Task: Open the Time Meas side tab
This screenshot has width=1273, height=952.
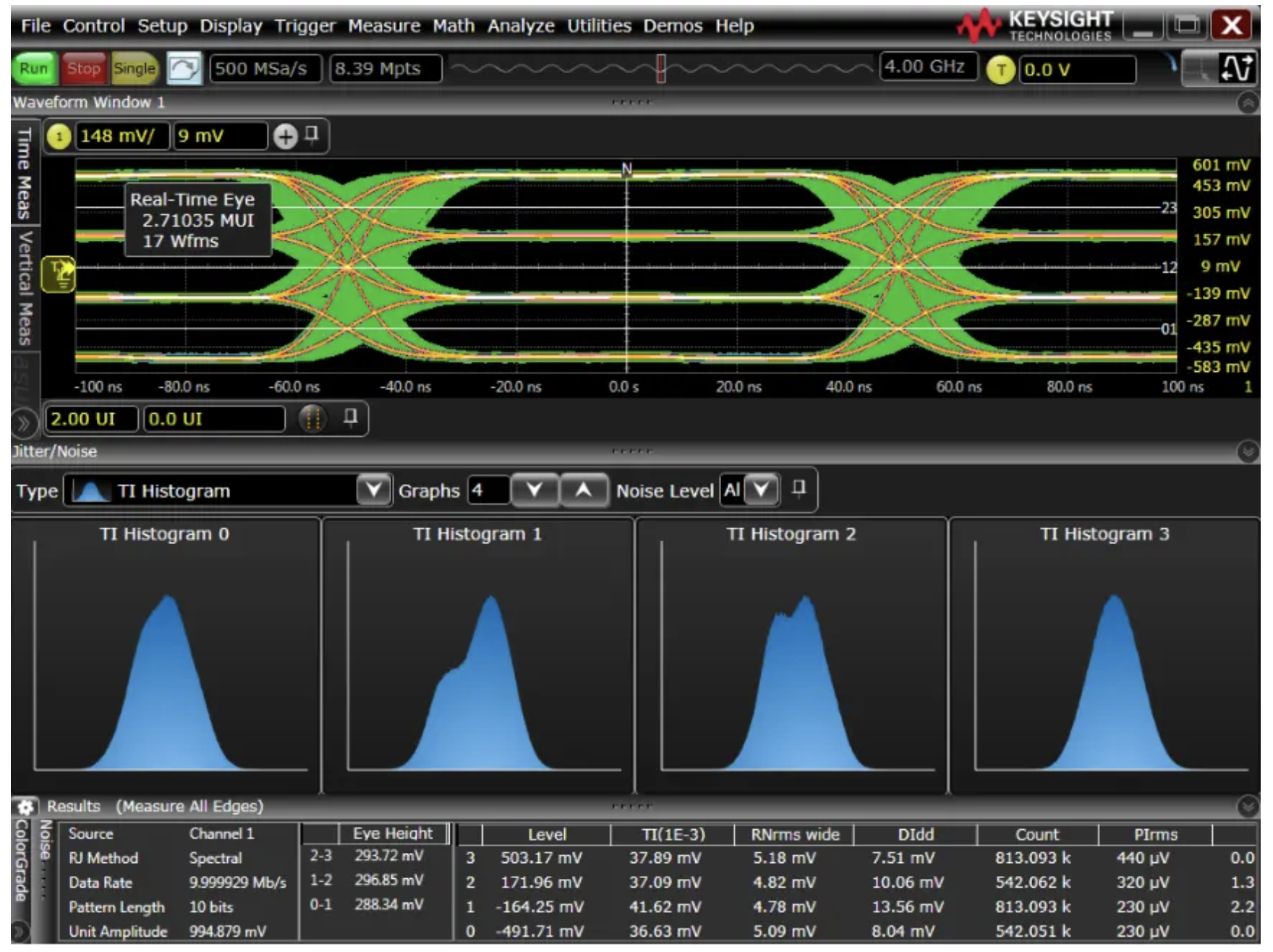Action: pyautogui.click(x=25, y=174)
